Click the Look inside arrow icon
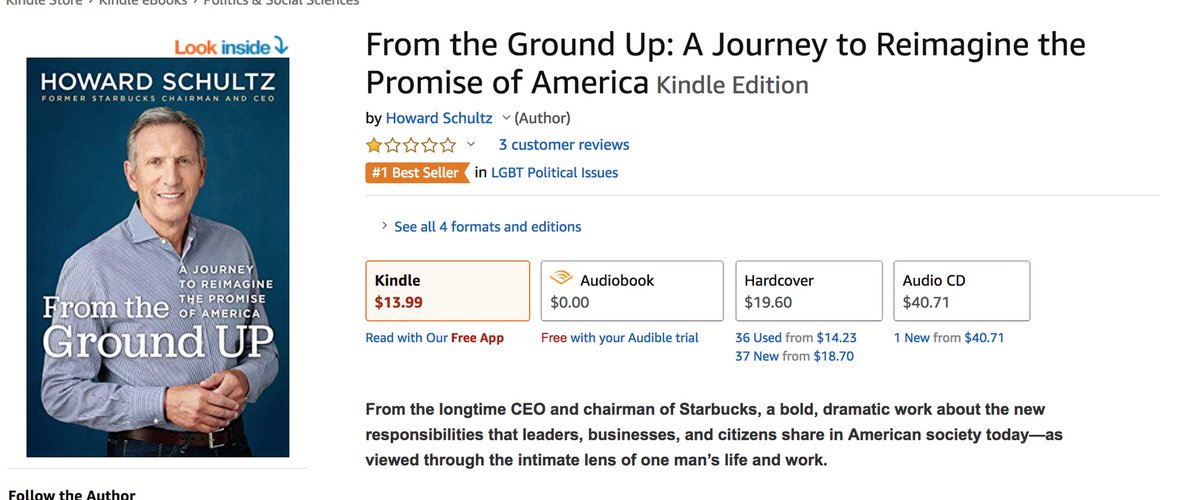The image size is (1200, 500). click(280, 46)
